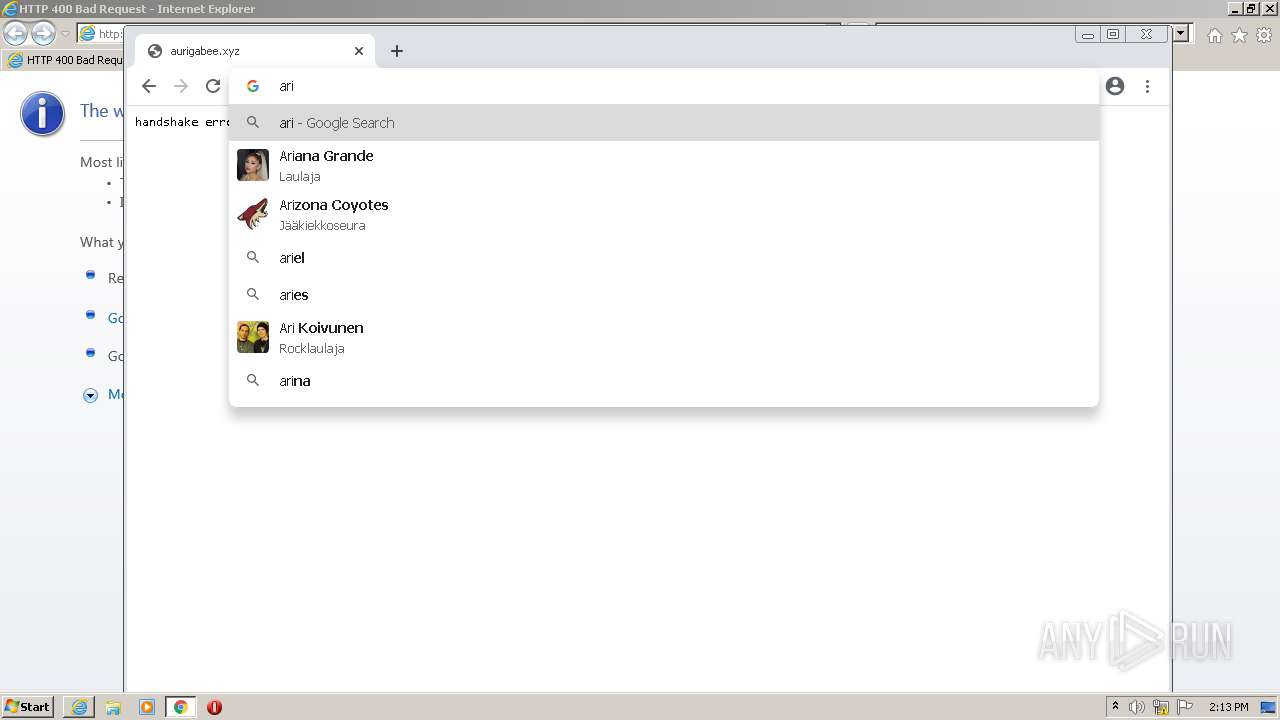Open Internet Explorer Tools gear menu

point(1264,35)
